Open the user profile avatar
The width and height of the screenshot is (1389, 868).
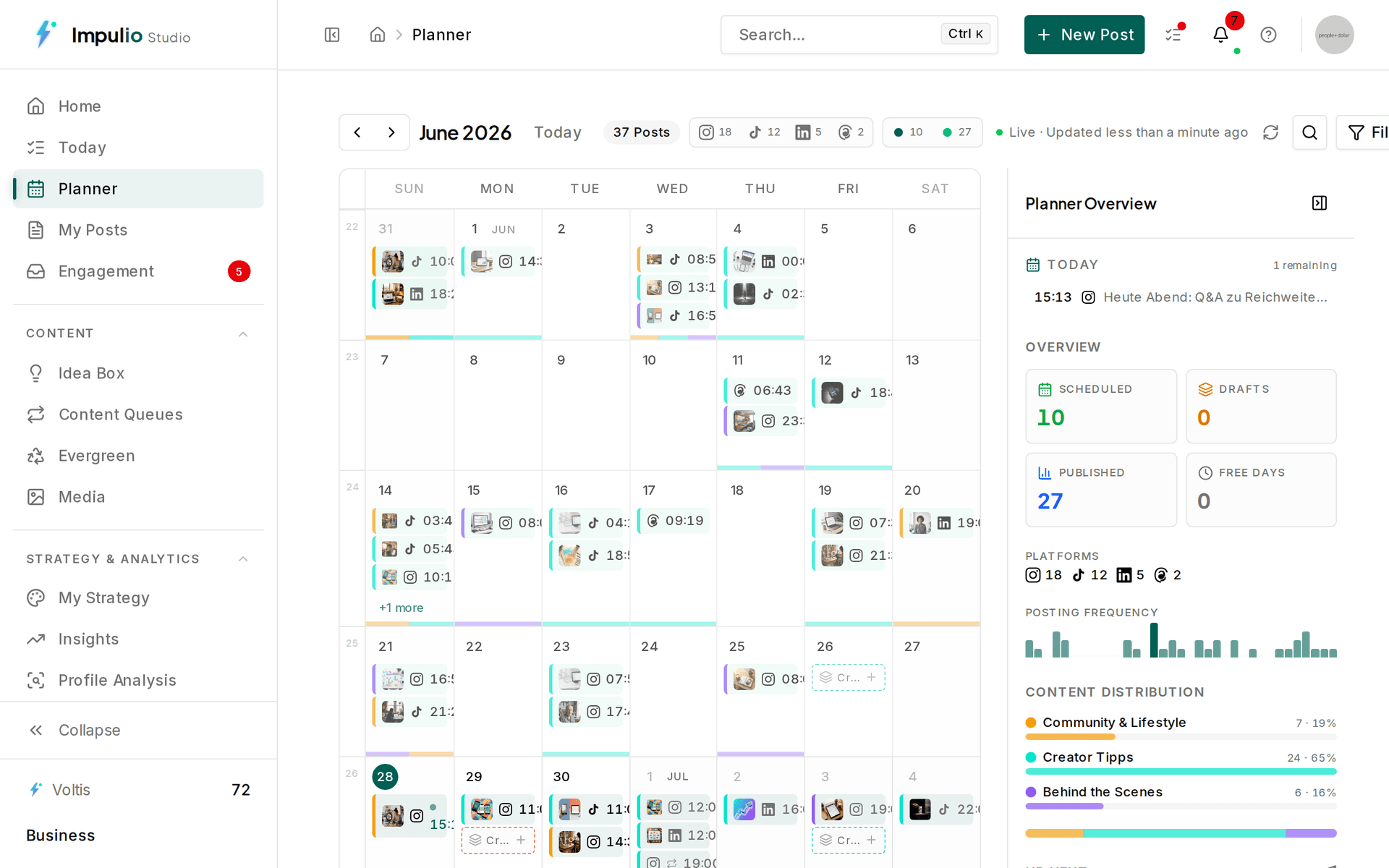[1334, 35]
